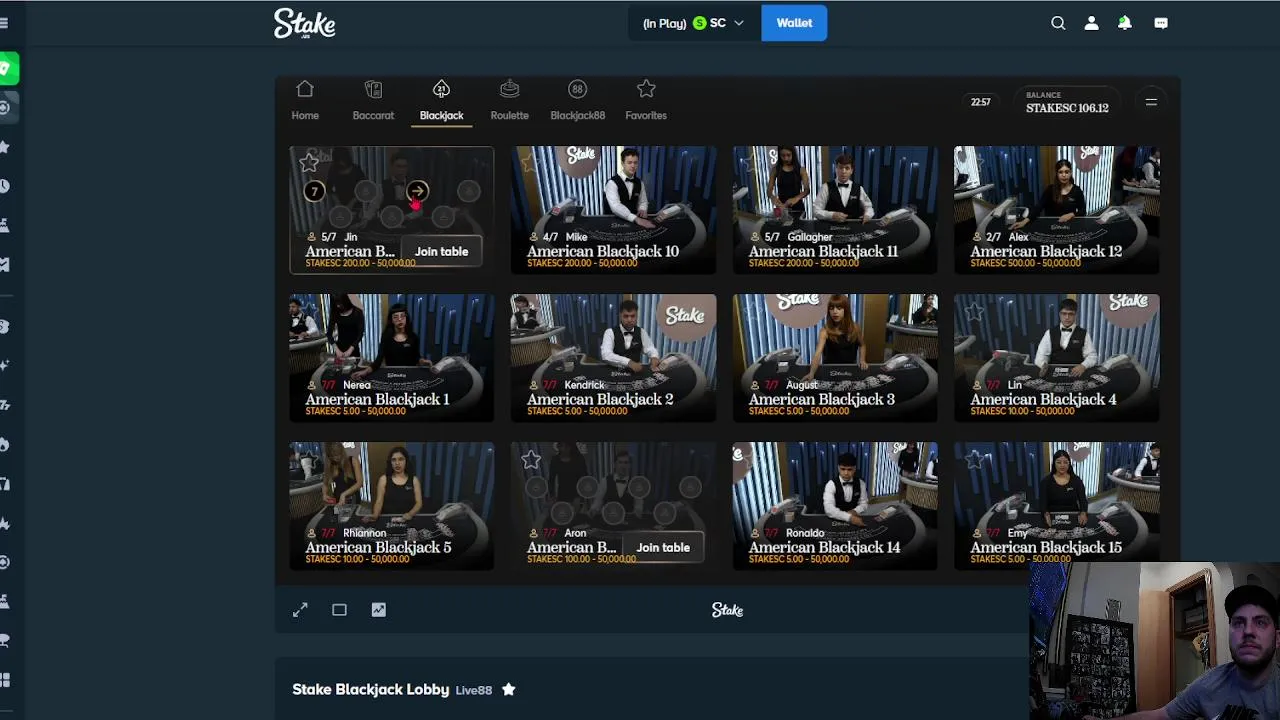Switch to the Baccarat tab
Image resolution: width=1280 pixels, height=720 pixels.
pyautogui.click(x=373, y=101)
